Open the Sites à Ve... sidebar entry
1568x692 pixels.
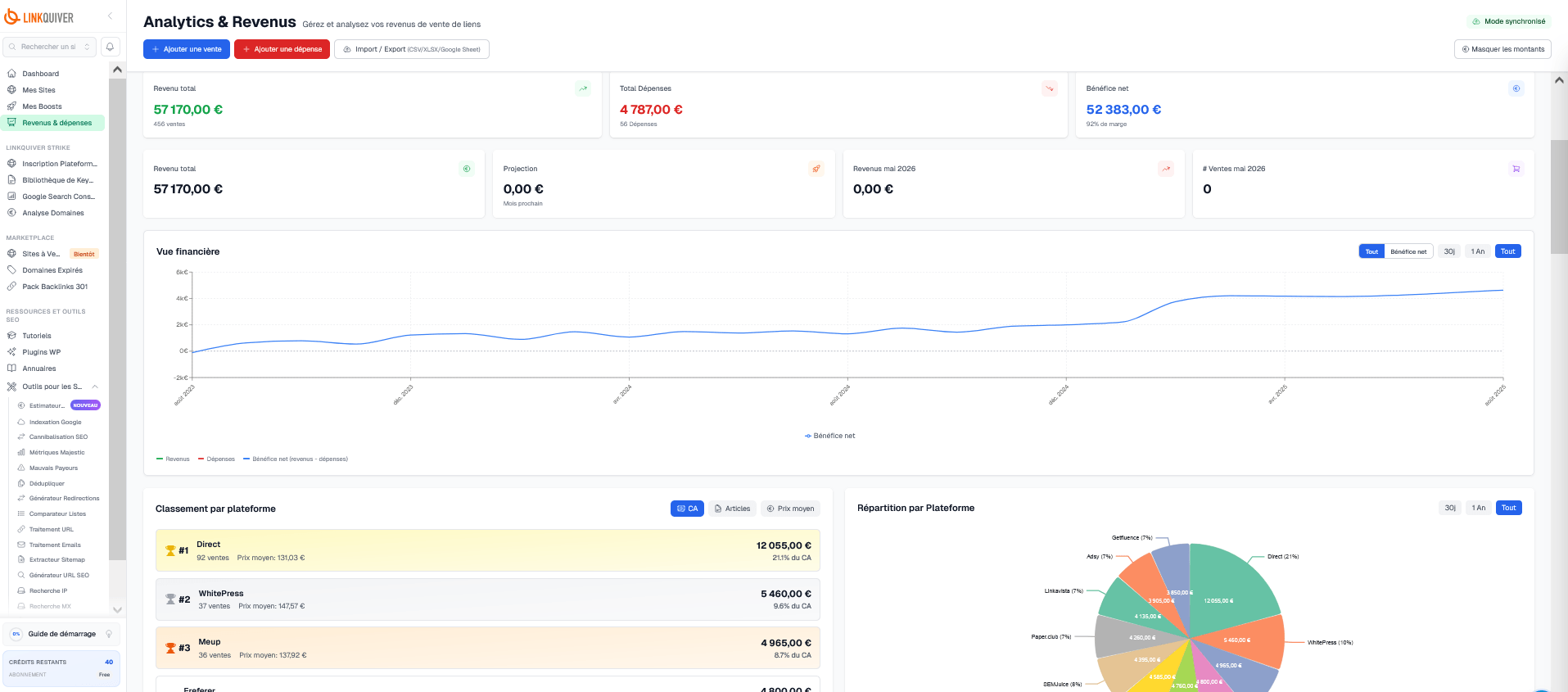53,254
